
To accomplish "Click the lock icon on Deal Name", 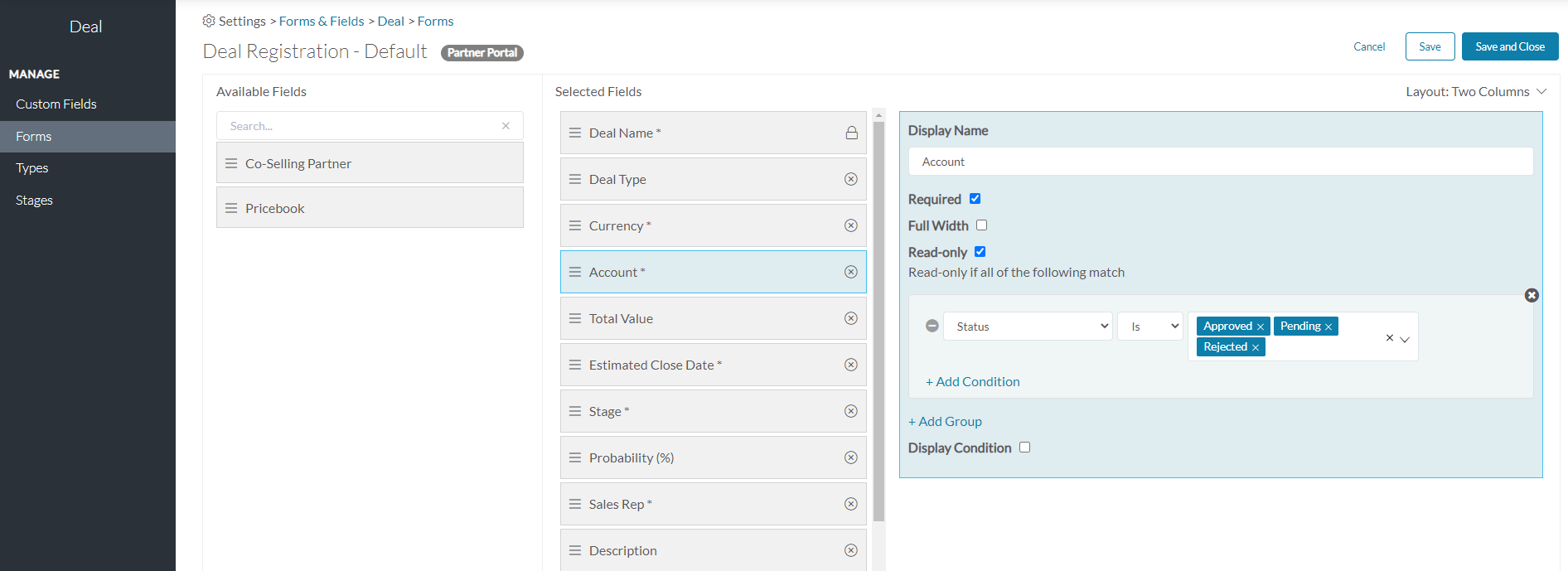I will point(851,133).
